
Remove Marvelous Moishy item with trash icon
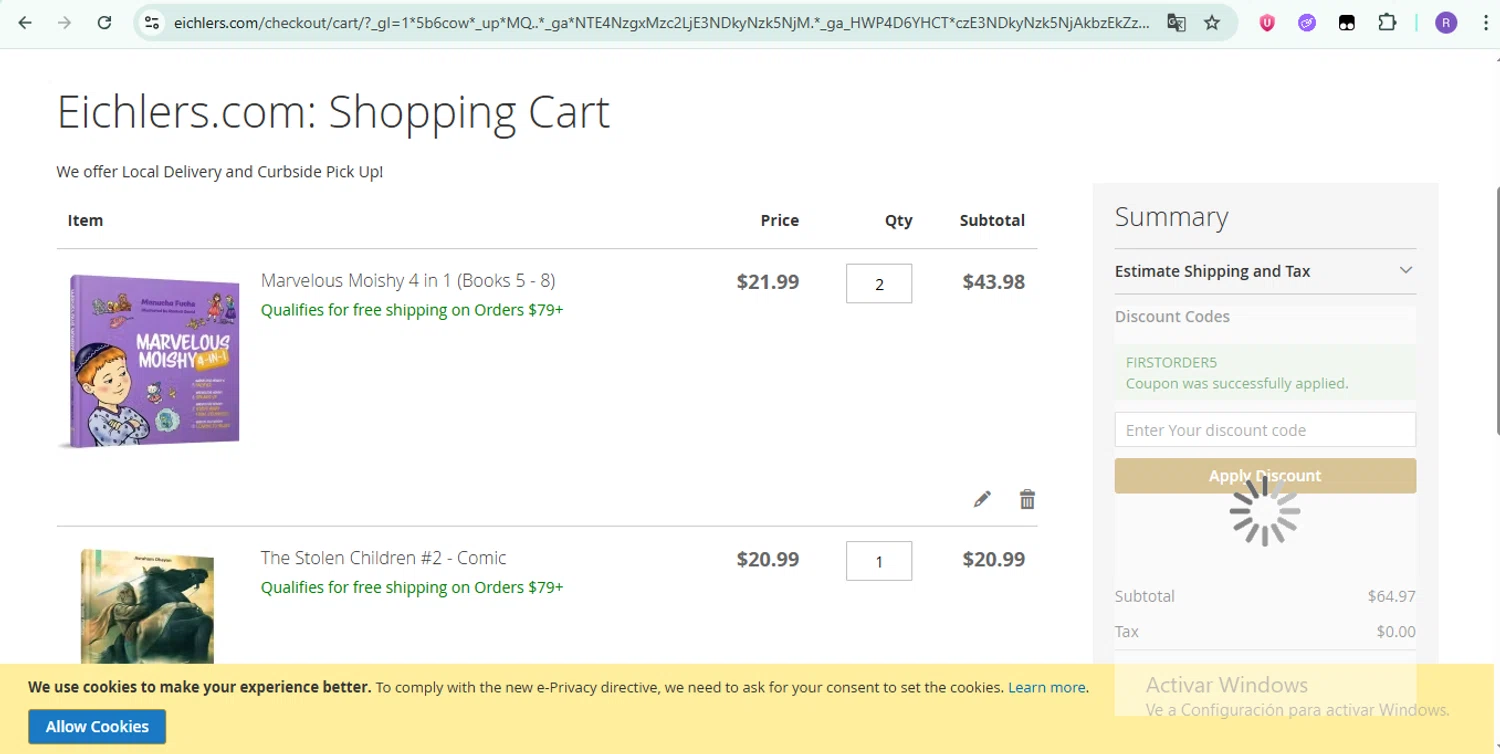tap(1027, 499)
